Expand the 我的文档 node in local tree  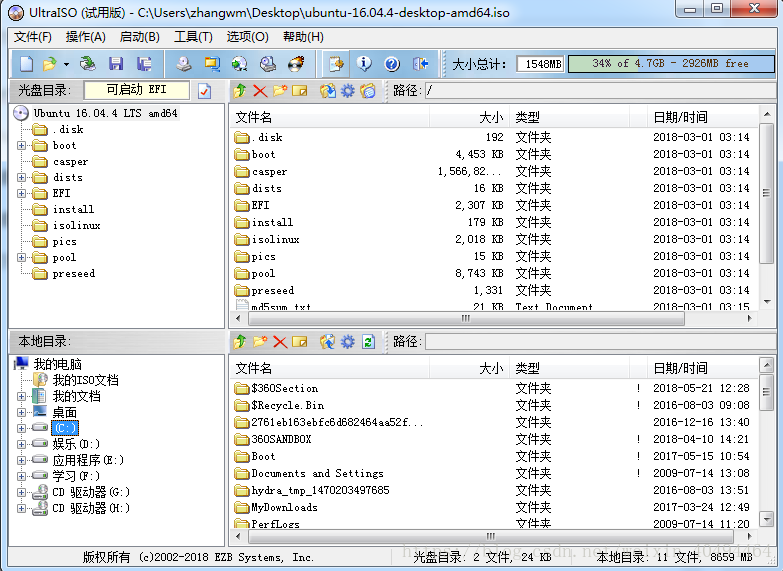pyautogui.click(x=21, y=396)
